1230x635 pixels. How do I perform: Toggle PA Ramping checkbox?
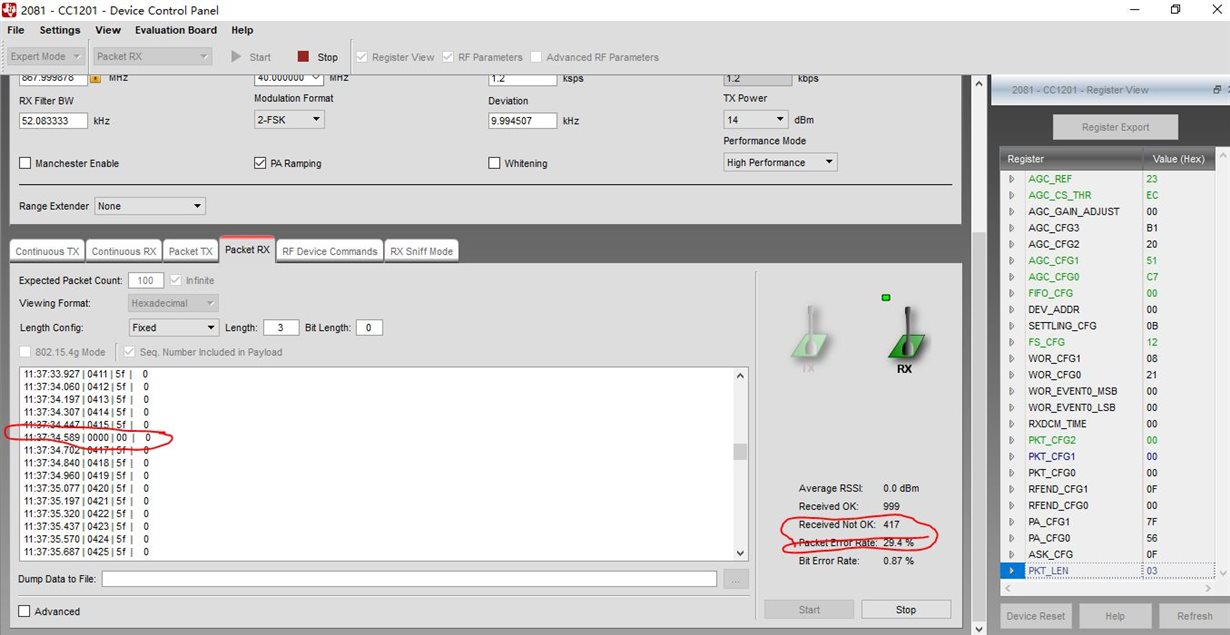click(x=260, y=163)
